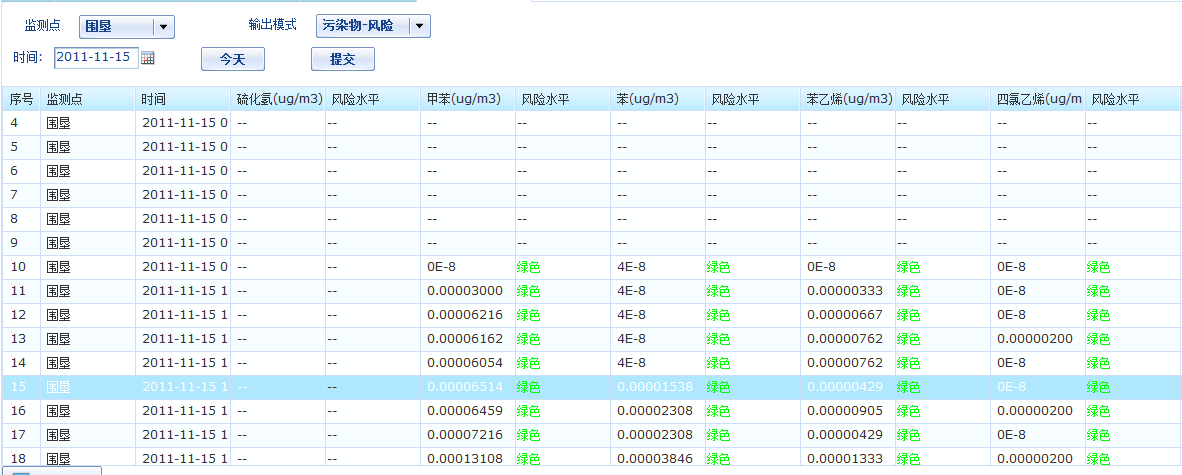The height and width of the screenshot is (475, 1182).
Task: Click the 苯乙烯(ug/m3) column header
Action: point(849,99)
